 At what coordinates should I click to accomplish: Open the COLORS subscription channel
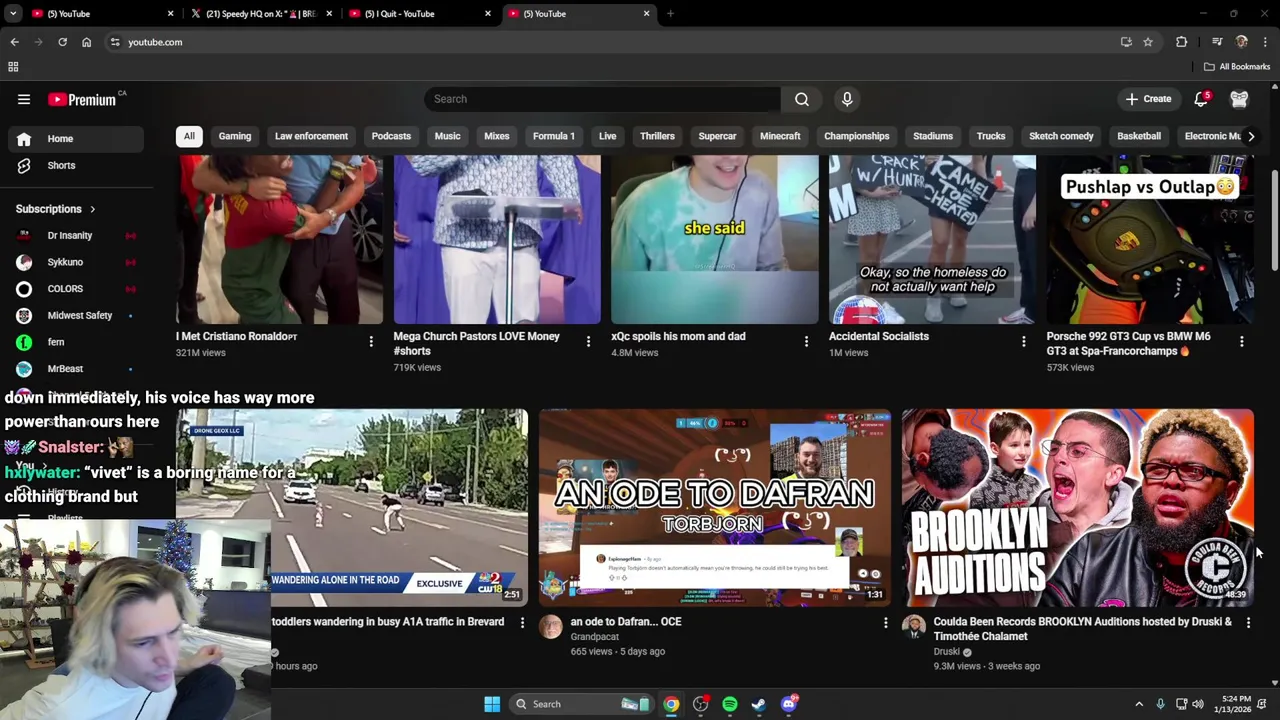76,289
